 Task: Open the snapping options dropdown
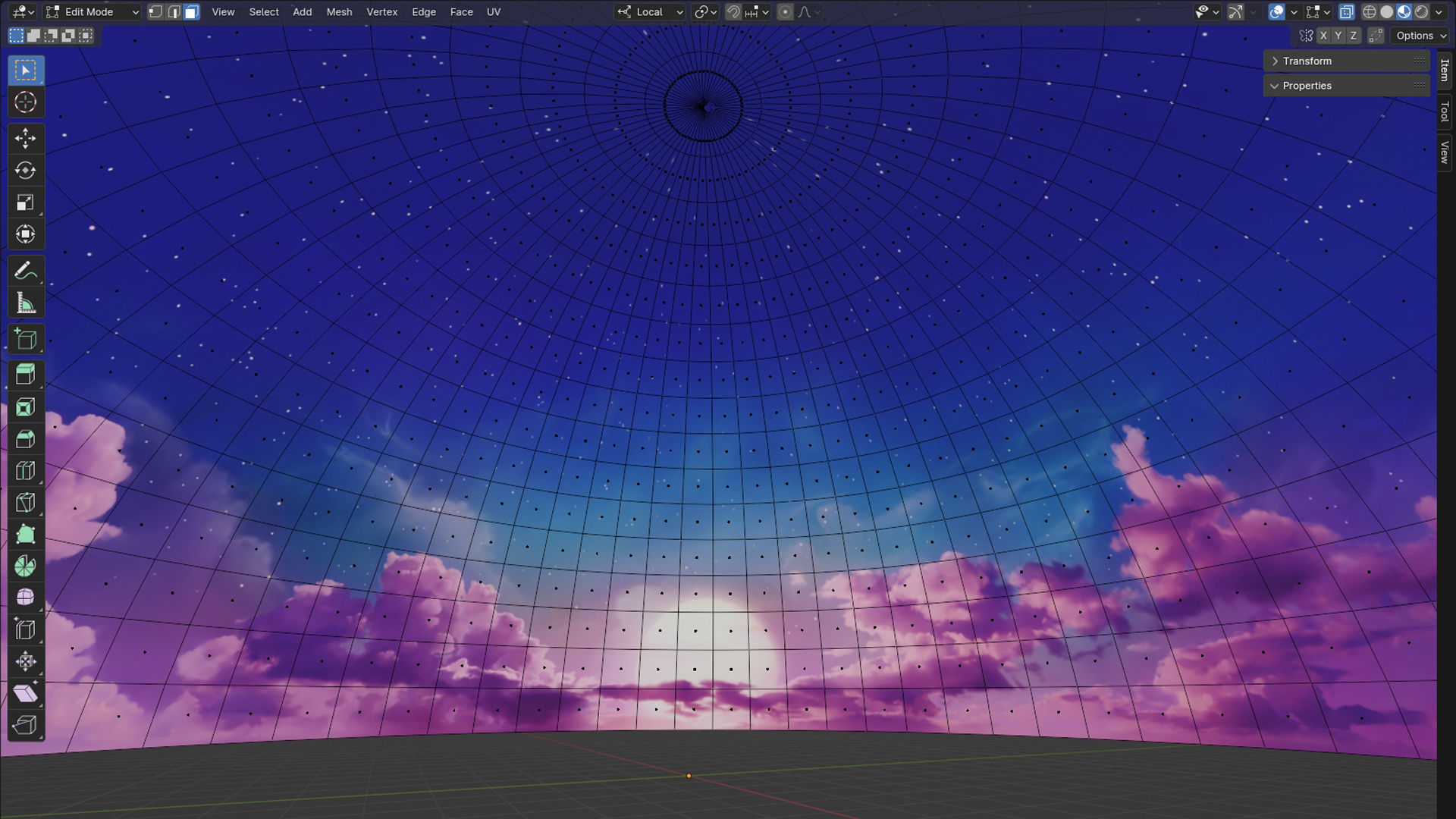757,12
